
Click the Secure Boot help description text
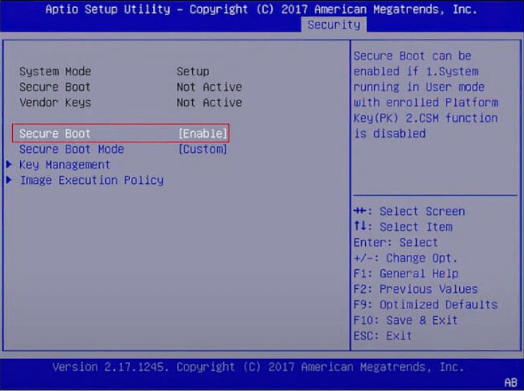tap(426, 95)
